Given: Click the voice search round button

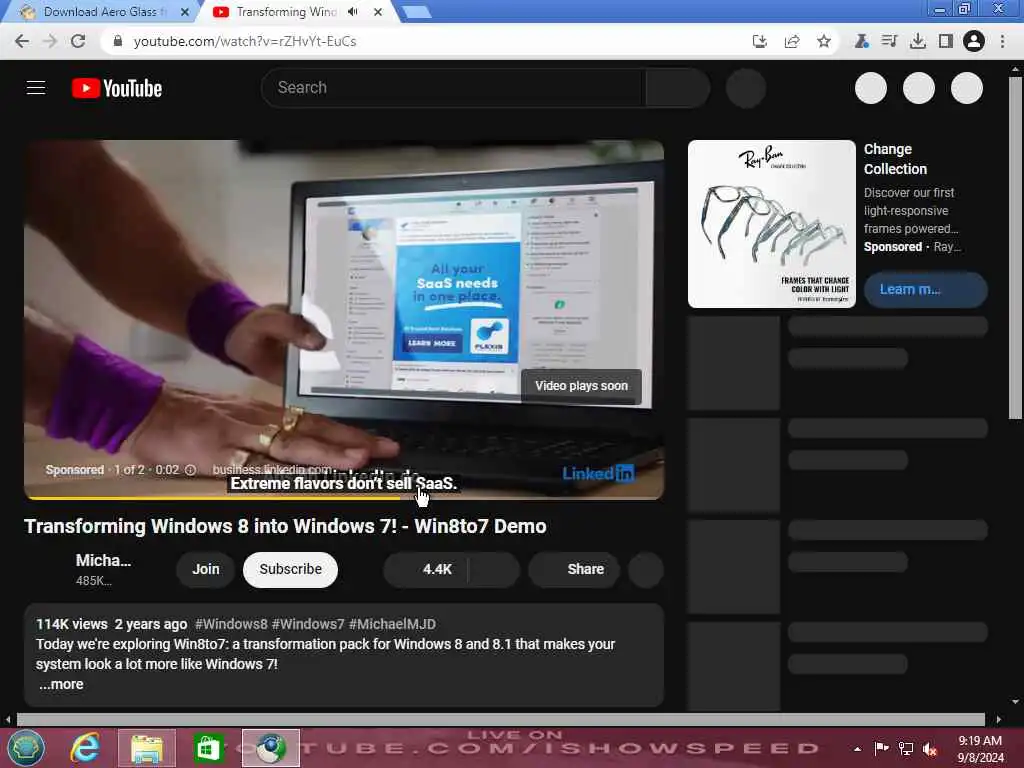Looking at the screenshot, I should click(x=746, y=88).
